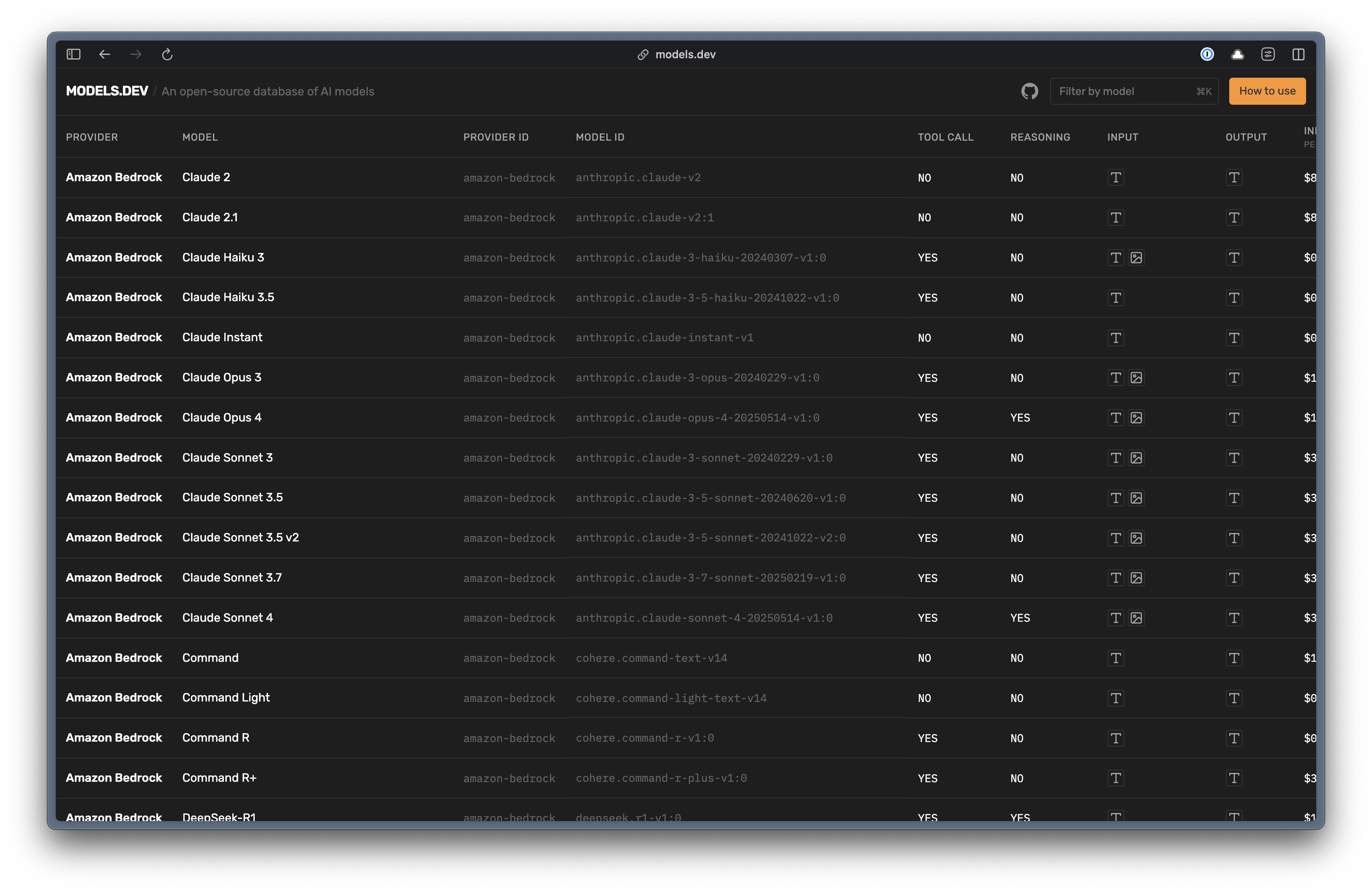Click the Command Light model name
Image resolution: width=1372 pixels, height=892 pixels.
point(226,698)
